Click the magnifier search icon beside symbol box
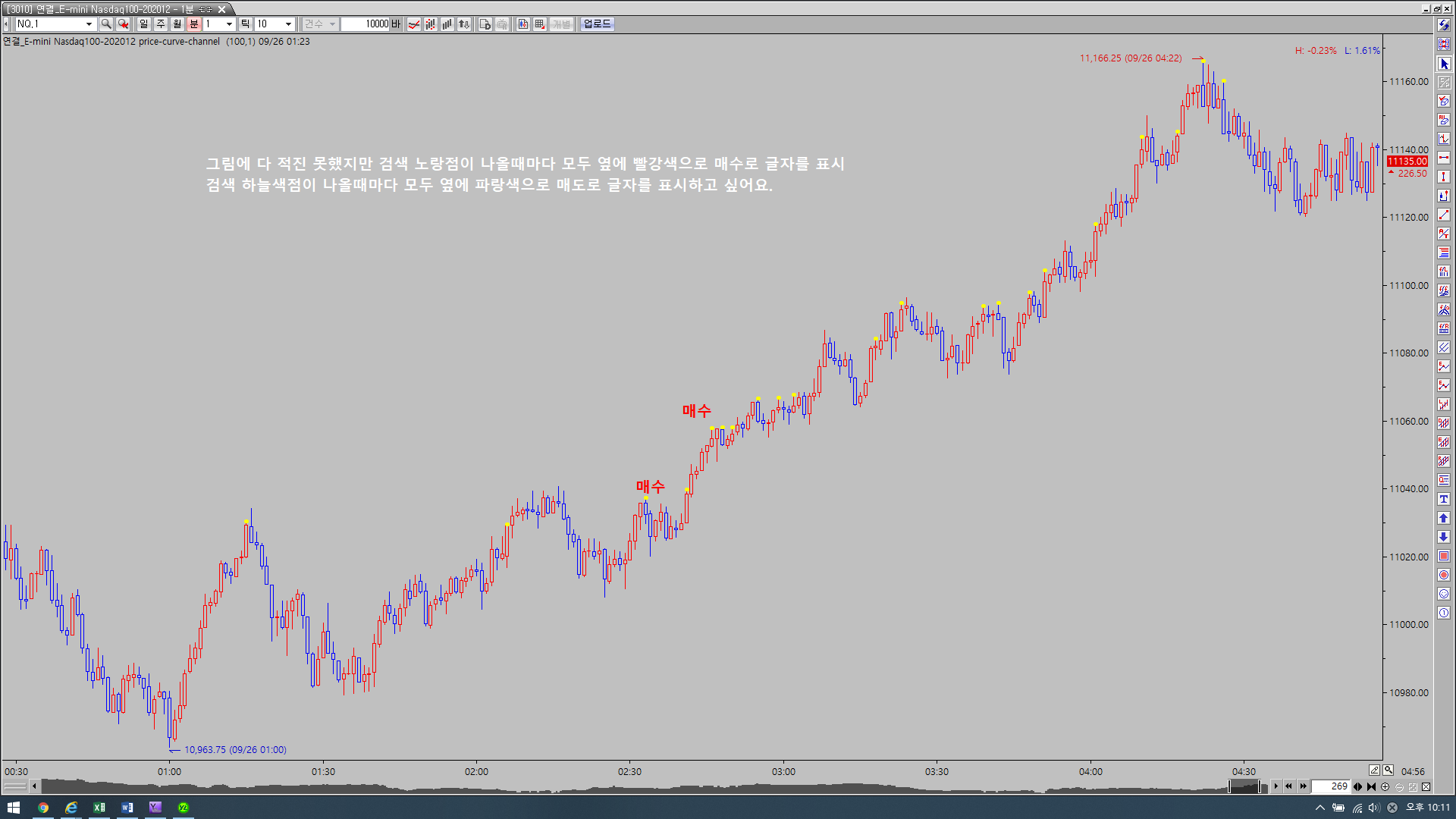This screenshot has width=1456, height=819. tap(106, 24)
